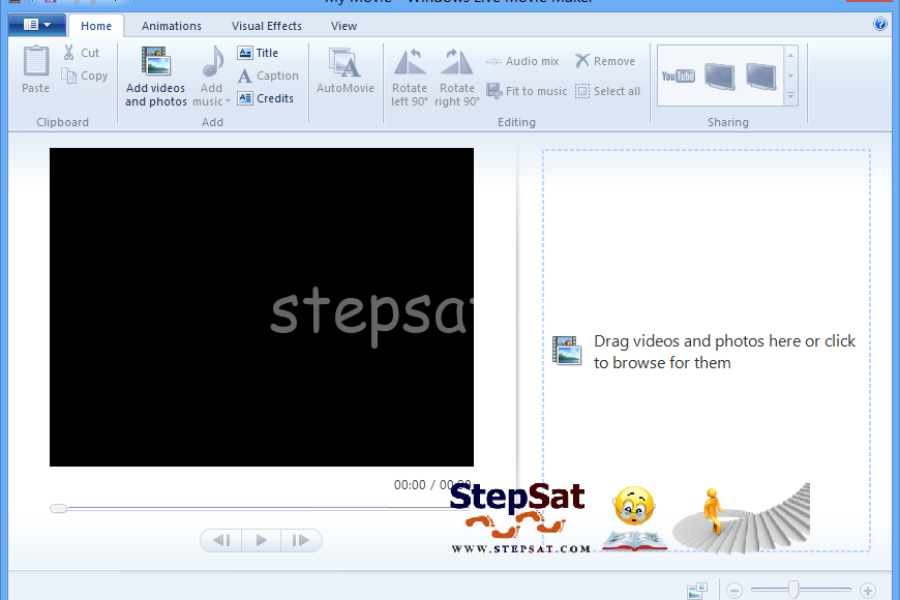
Task: Insert Credits into the movie
Action: coord(266,98)
